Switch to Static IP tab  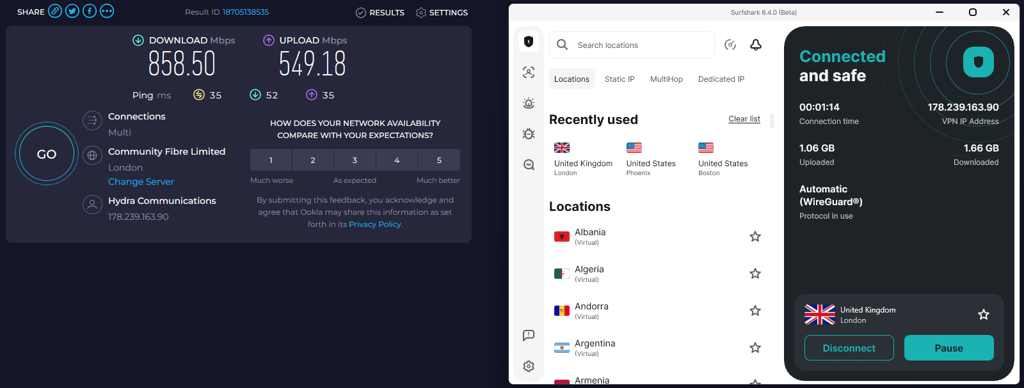coord(620,79)
